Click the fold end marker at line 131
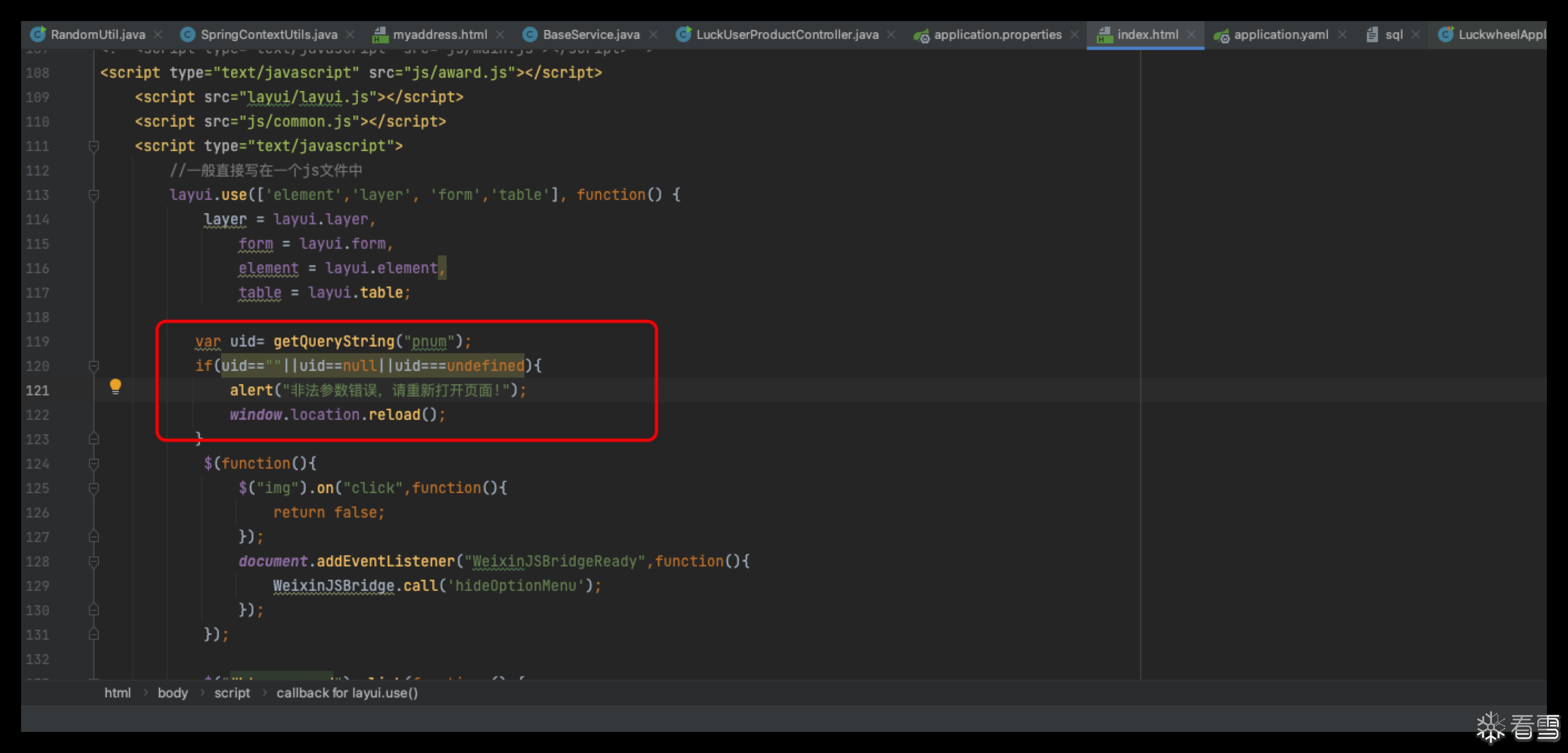The image size is (1568, 753). coord(94,634)
